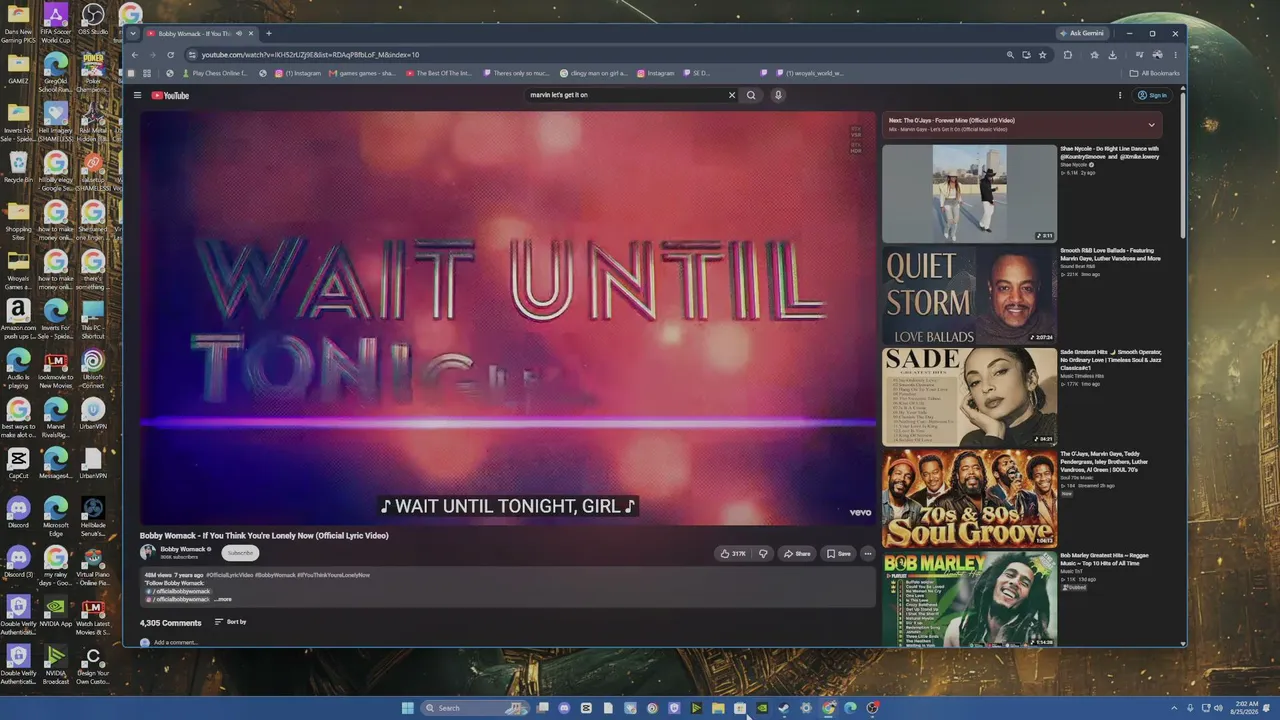Select the GAMEZ desktop folder
Viewport: 1280px width, 720px height.
(x=18, y=68)
